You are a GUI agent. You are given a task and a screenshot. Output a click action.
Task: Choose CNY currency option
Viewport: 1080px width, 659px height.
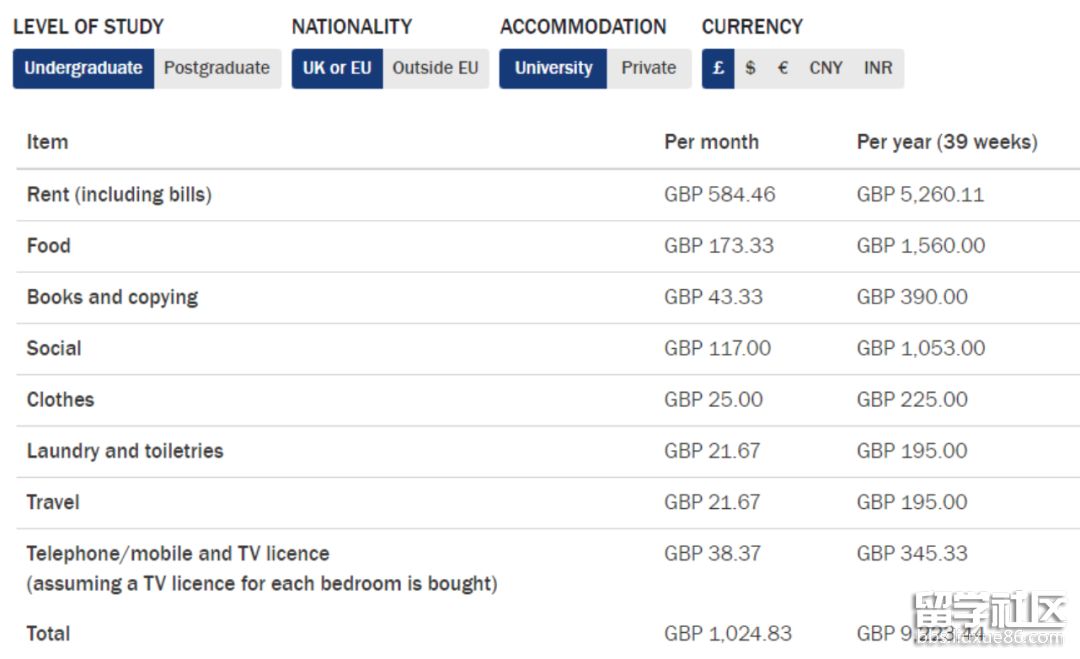click(826, 68)
